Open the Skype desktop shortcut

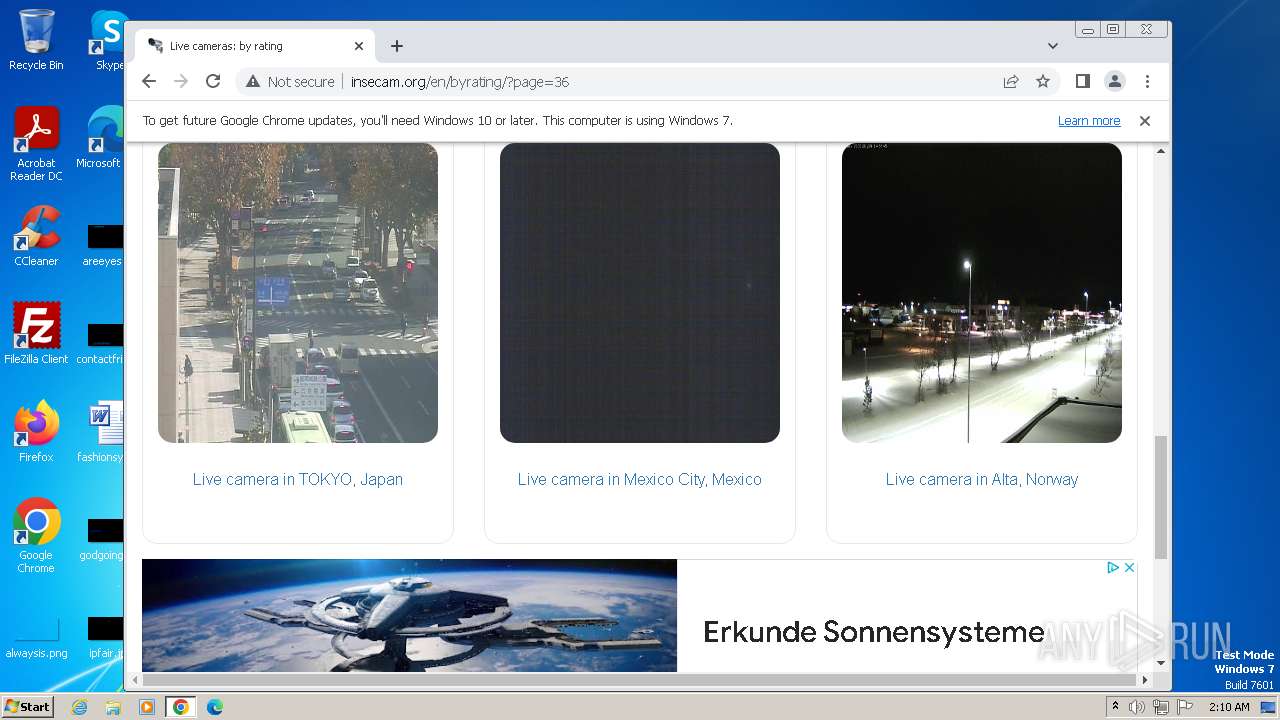[108, 40]
